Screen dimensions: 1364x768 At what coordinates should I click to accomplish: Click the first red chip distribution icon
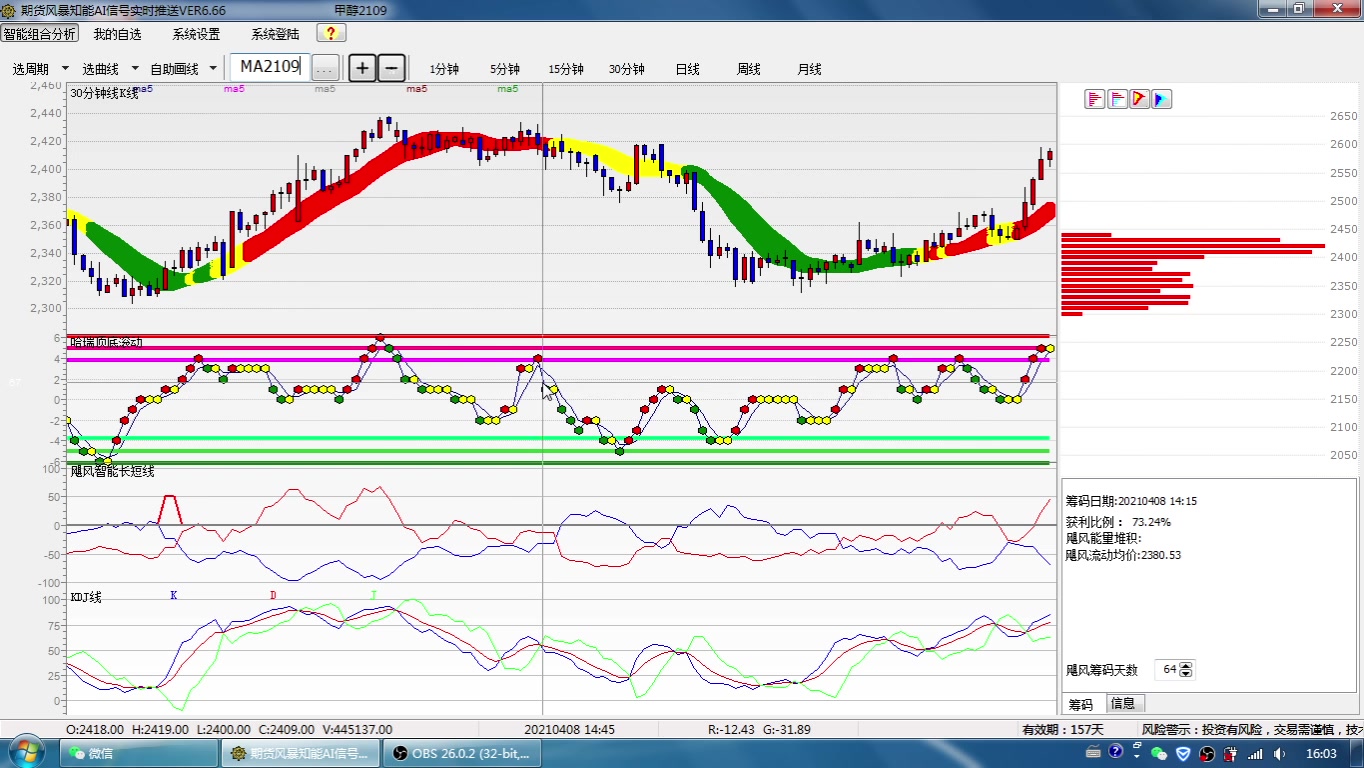(x=1095, y=99)
